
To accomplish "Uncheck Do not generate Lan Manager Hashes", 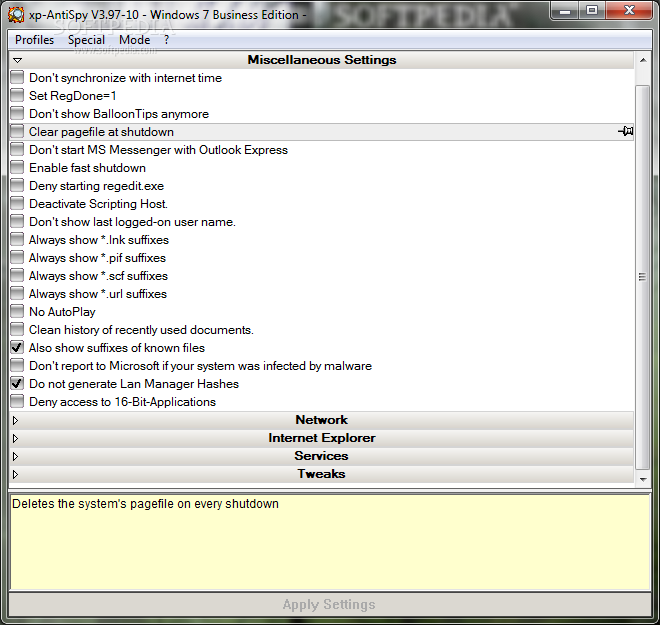I will 17,383.
